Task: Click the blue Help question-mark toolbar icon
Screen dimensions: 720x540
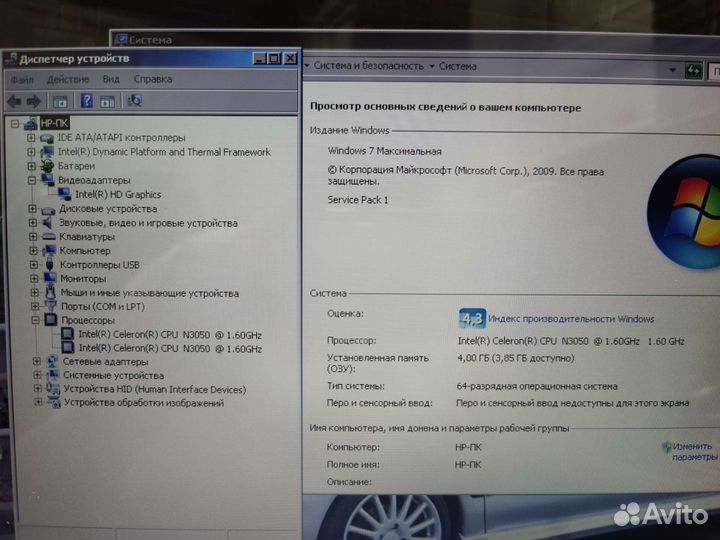Action: tap(86, 101)
